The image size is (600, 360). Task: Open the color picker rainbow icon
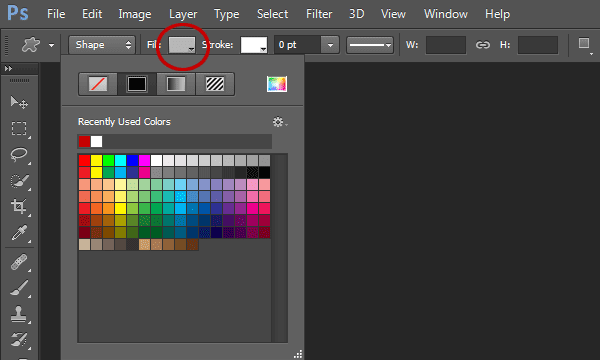[x=277, y=84]
